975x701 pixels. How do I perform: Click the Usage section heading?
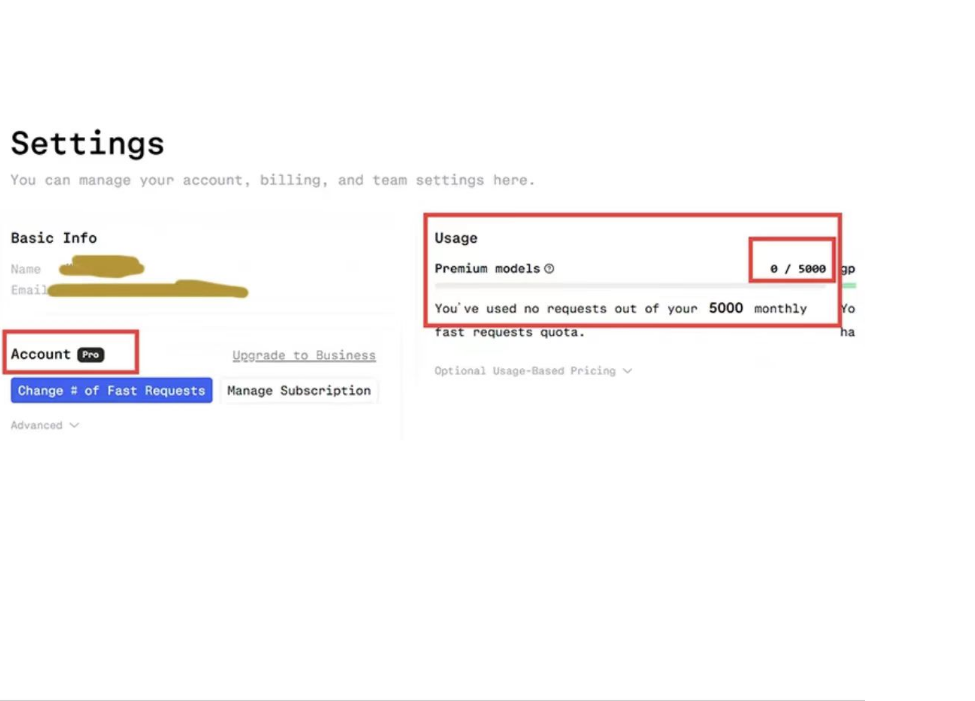456,238
